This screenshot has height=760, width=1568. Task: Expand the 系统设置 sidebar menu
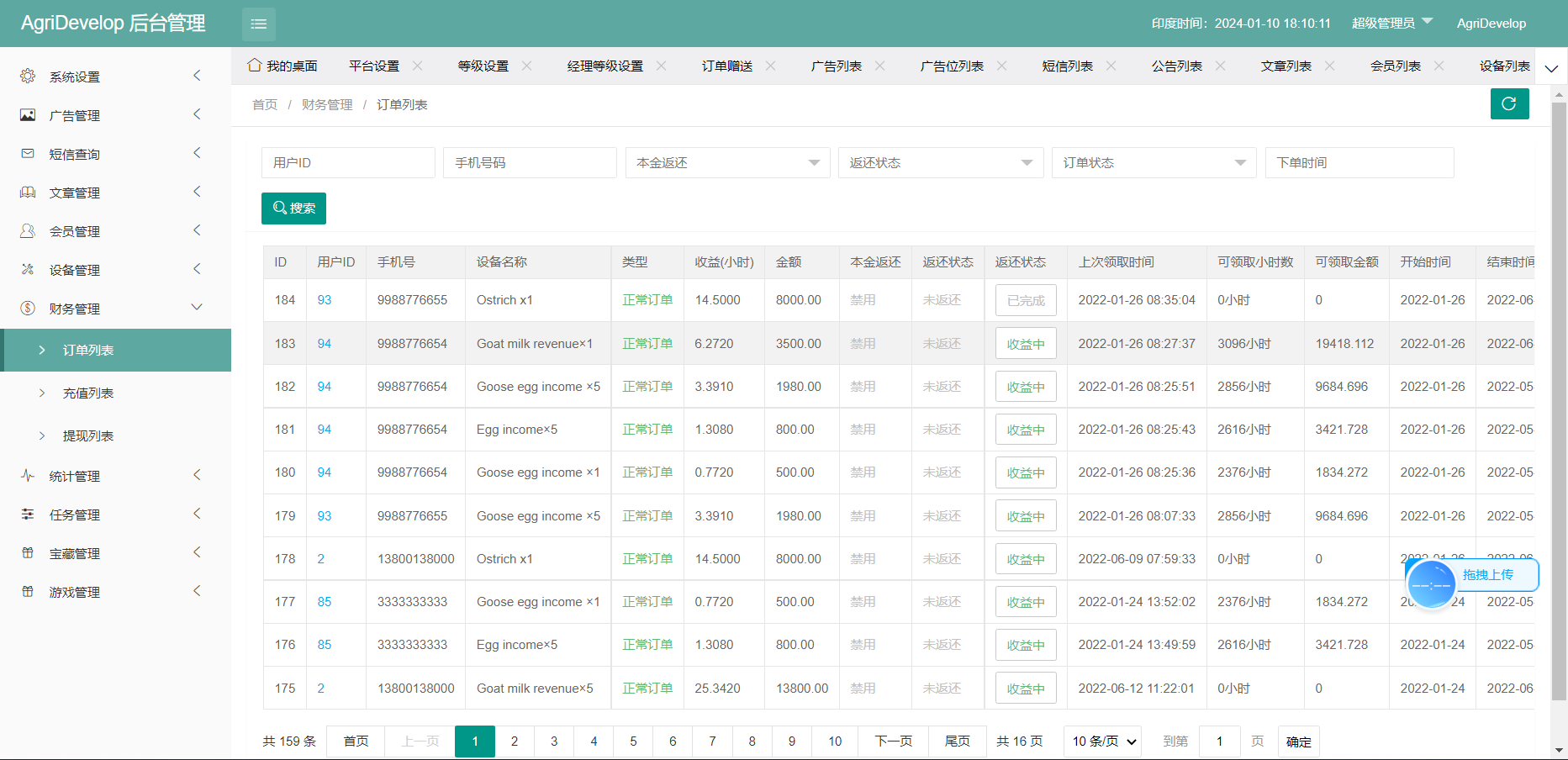coord(115,76)
